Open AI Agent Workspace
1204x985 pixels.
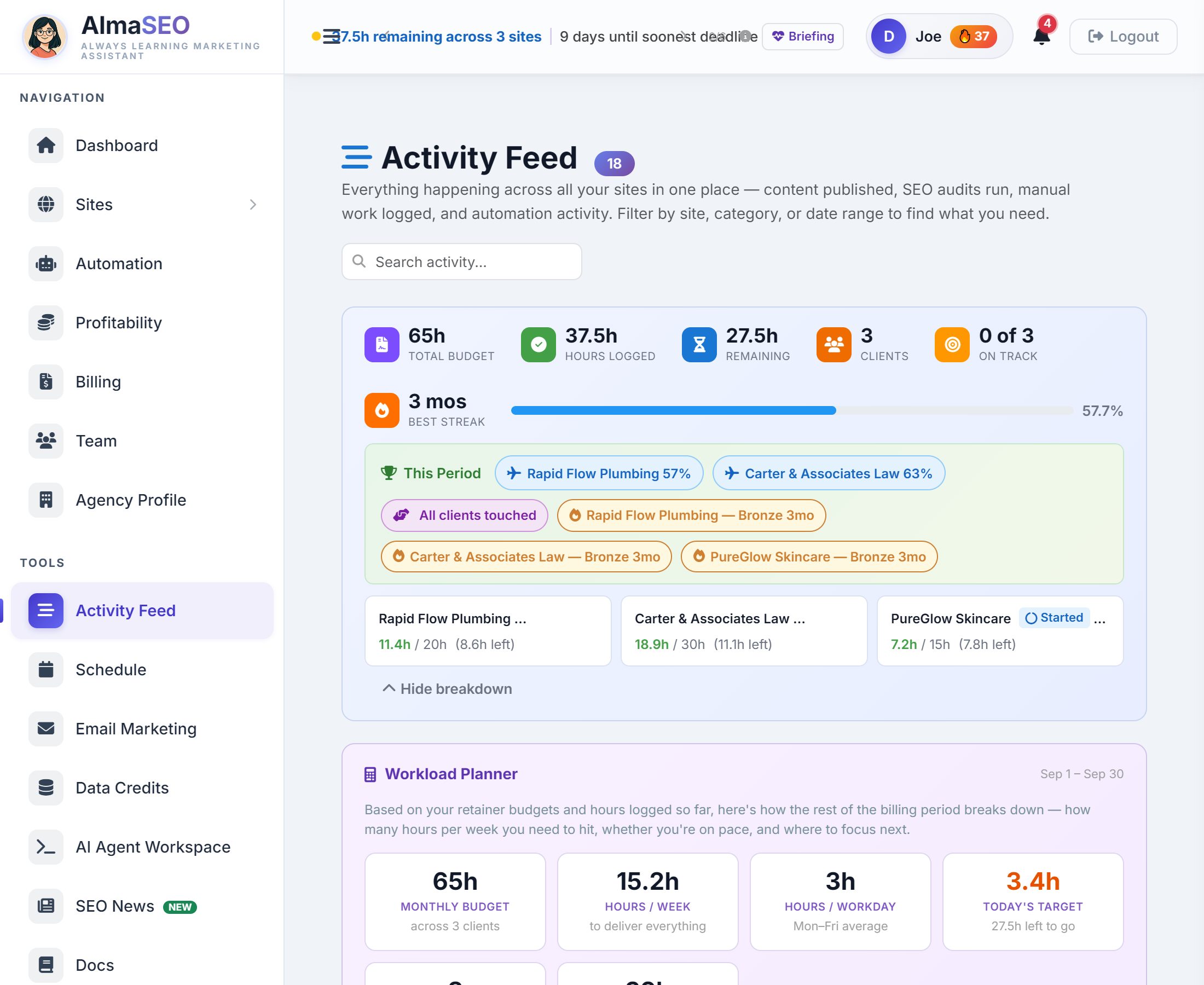pos(142,847)
